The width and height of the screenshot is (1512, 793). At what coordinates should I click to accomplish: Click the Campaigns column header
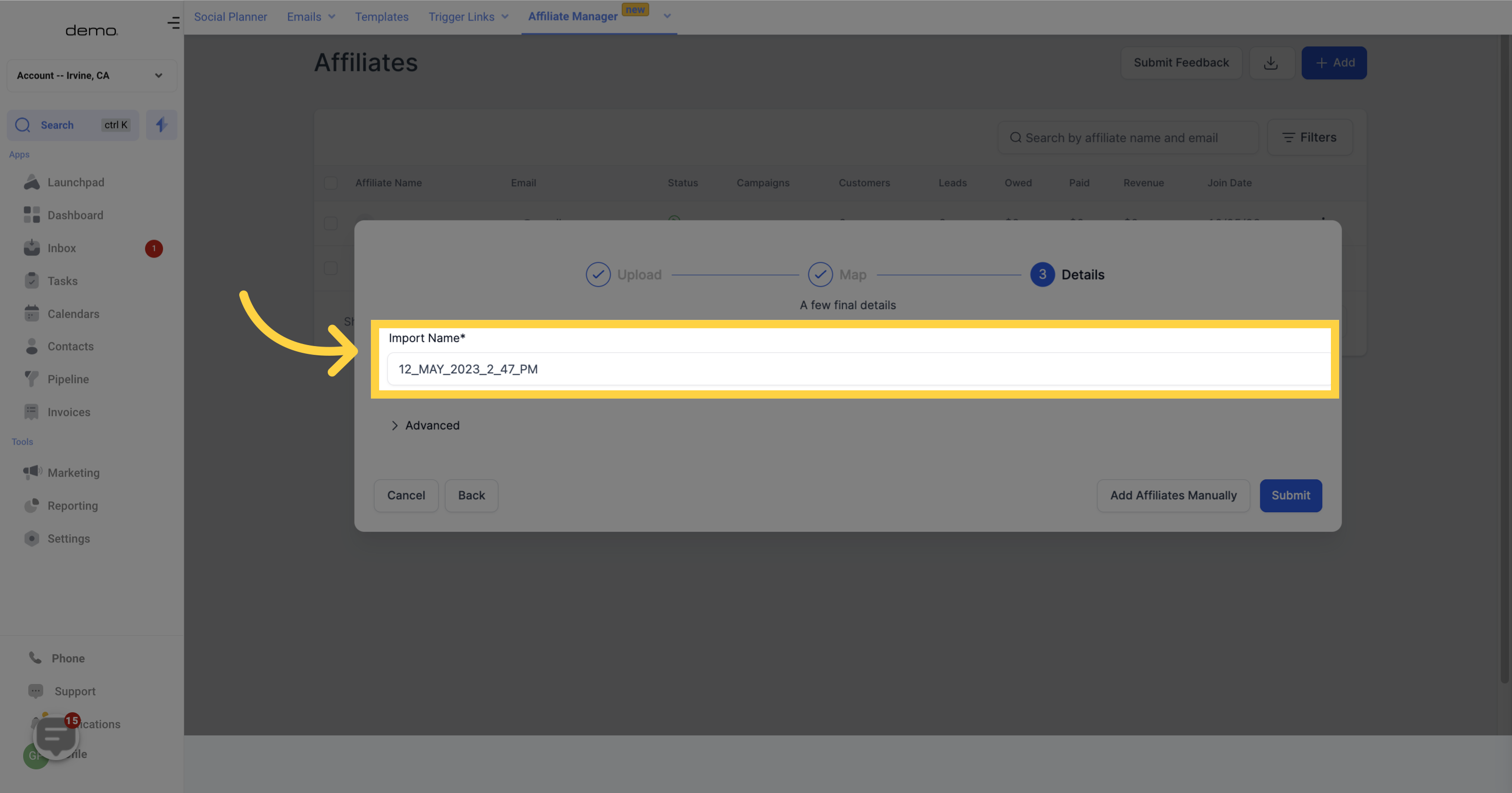(x=763, y=183)
